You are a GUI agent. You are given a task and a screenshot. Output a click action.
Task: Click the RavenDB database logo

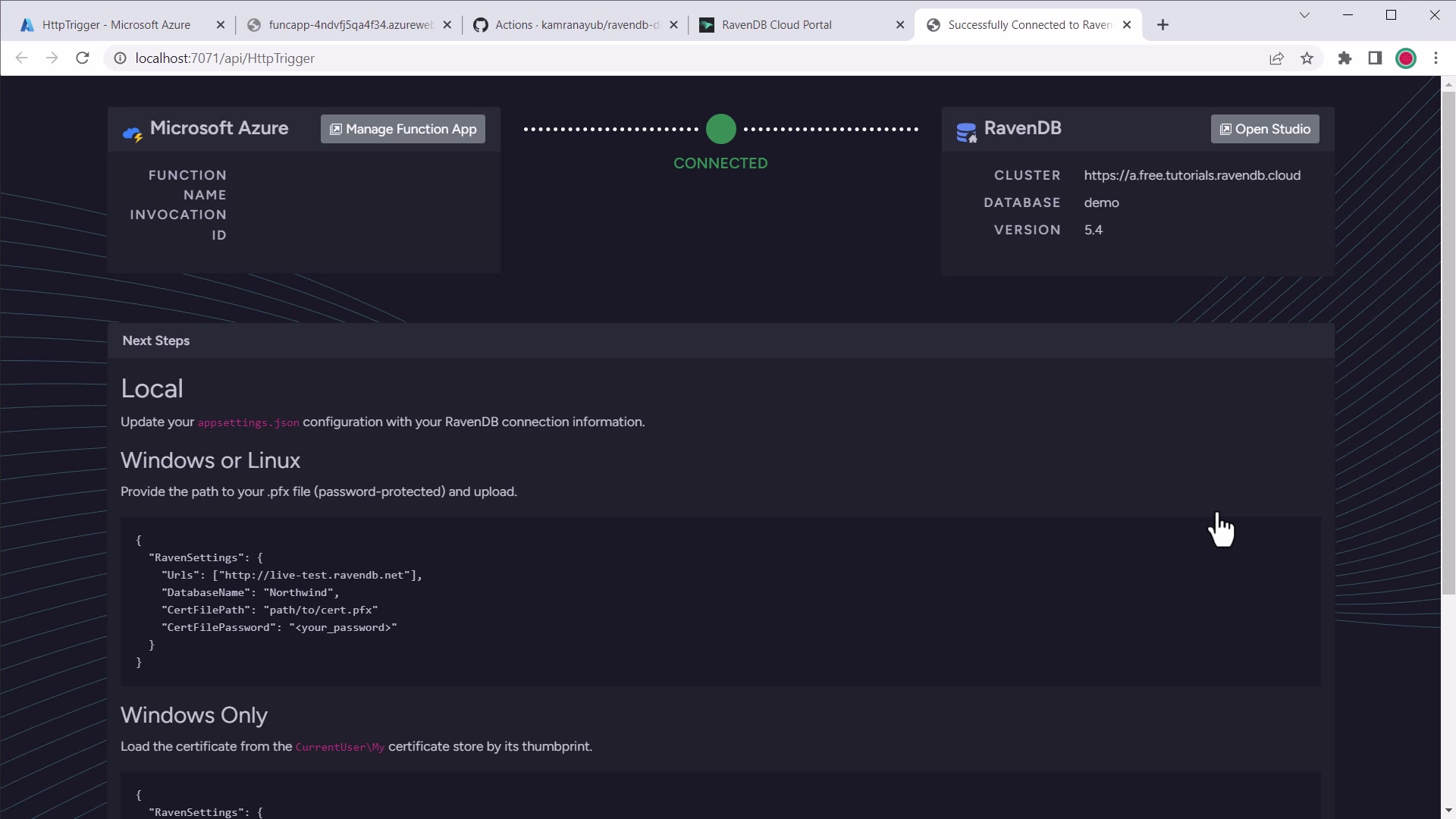pyautogui.click(x=966, y=133)
